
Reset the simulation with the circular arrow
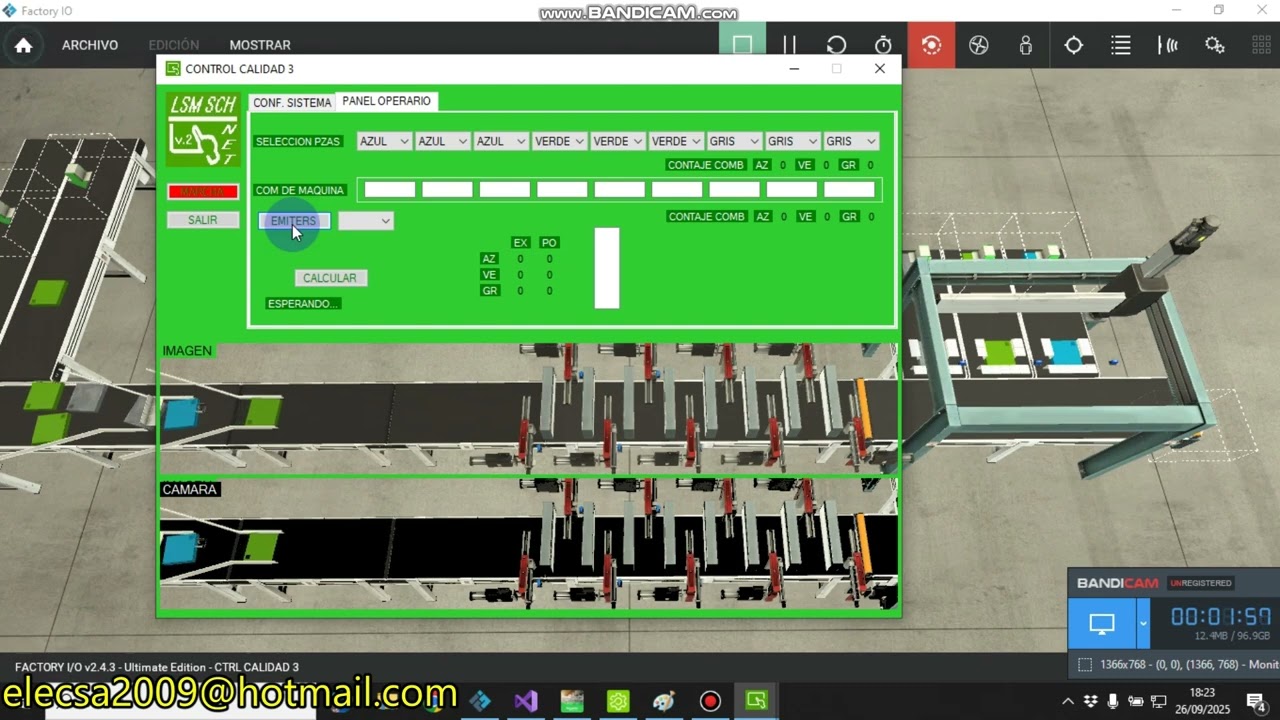click(x=836, y=45)
